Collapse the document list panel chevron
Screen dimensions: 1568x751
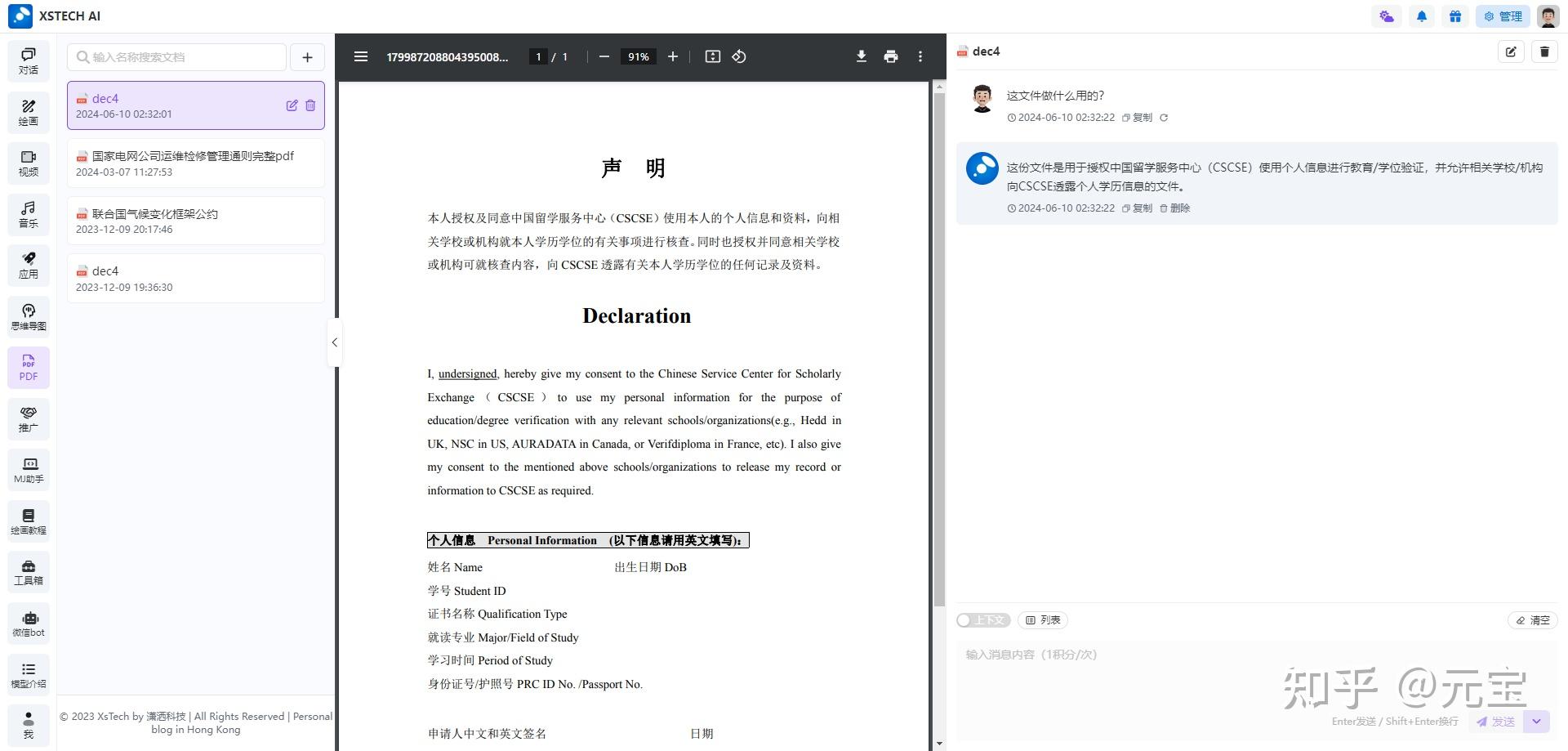coord(335,342)
